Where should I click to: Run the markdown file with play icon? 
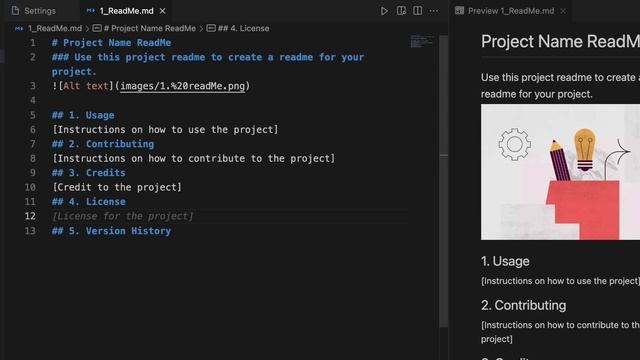coord(384,11)
